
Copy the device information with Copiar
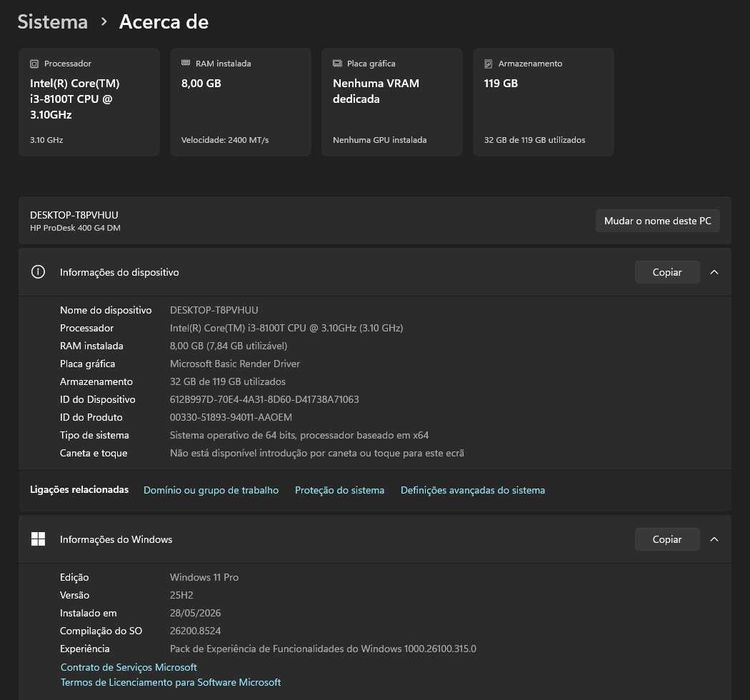(667, 272)
